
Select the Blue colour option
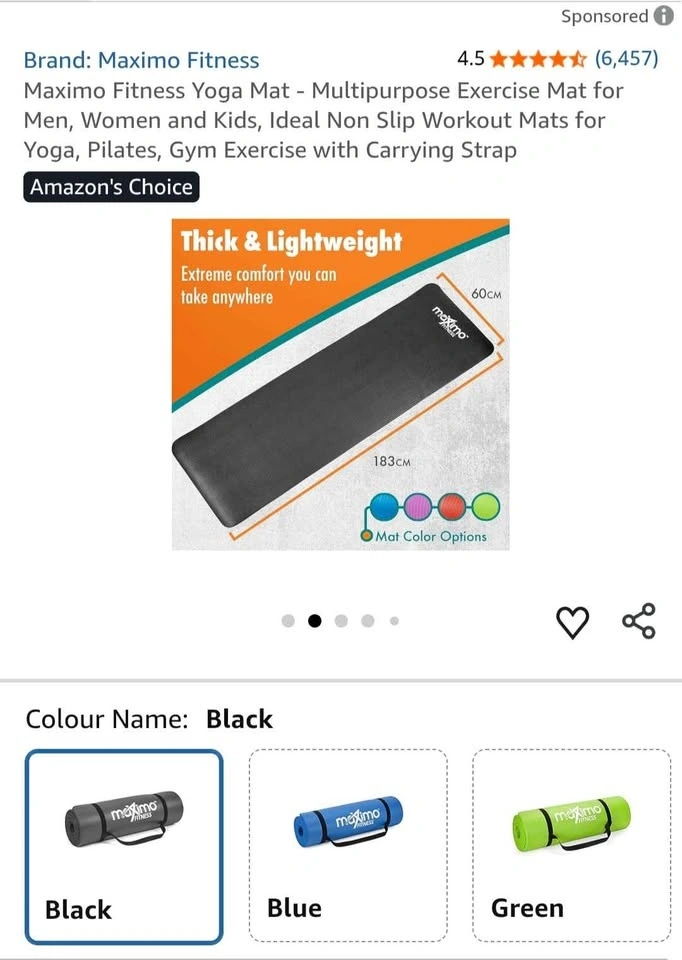point(348,846)
